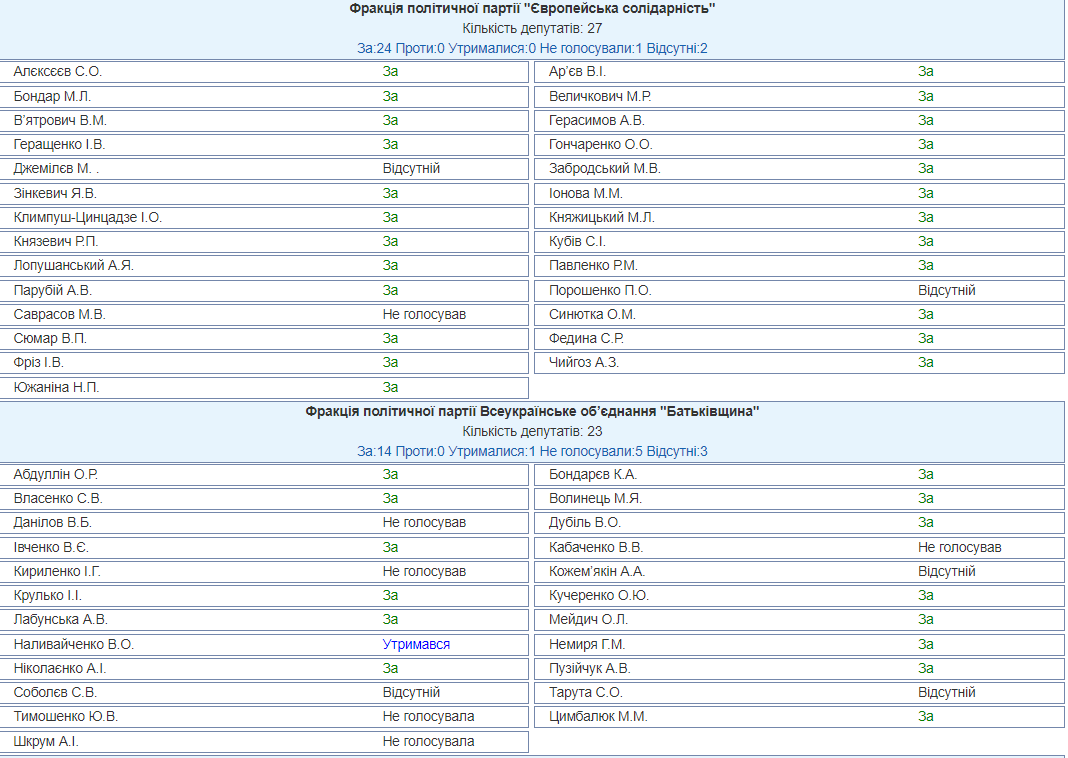The height and width of the screenshot is (758, 1068).
Task: Select the name Ніколаєнко А.І.
Action: [x=60, y=669]
